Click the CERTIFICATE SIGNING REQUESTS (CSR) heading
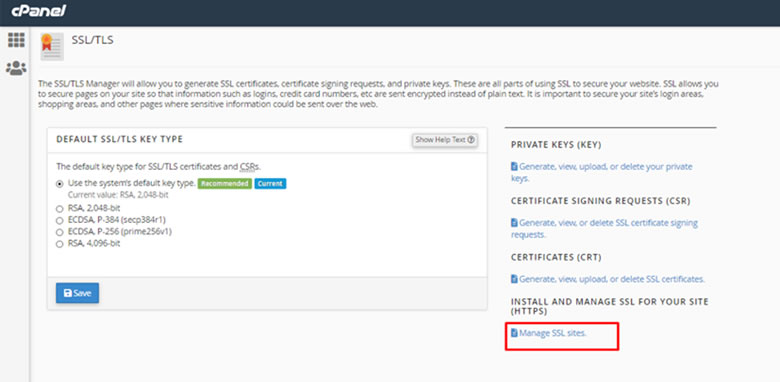Screen dimensions: 780x382 point(600,201)
